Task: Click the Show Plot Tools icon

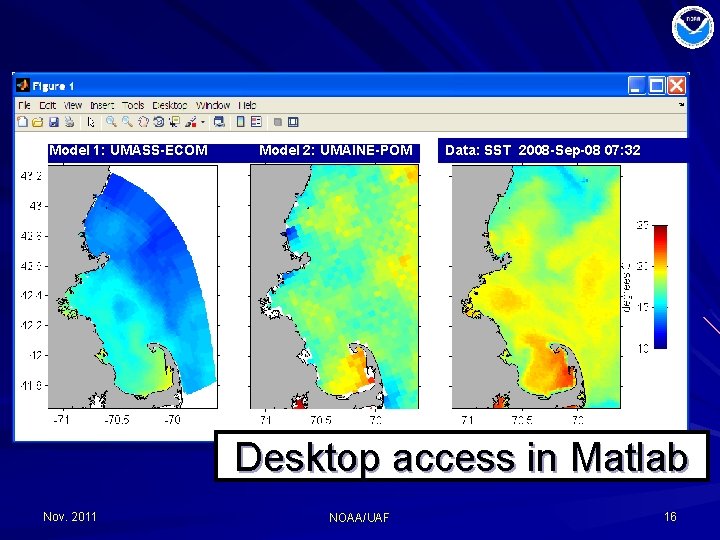Action: [293, 122]
